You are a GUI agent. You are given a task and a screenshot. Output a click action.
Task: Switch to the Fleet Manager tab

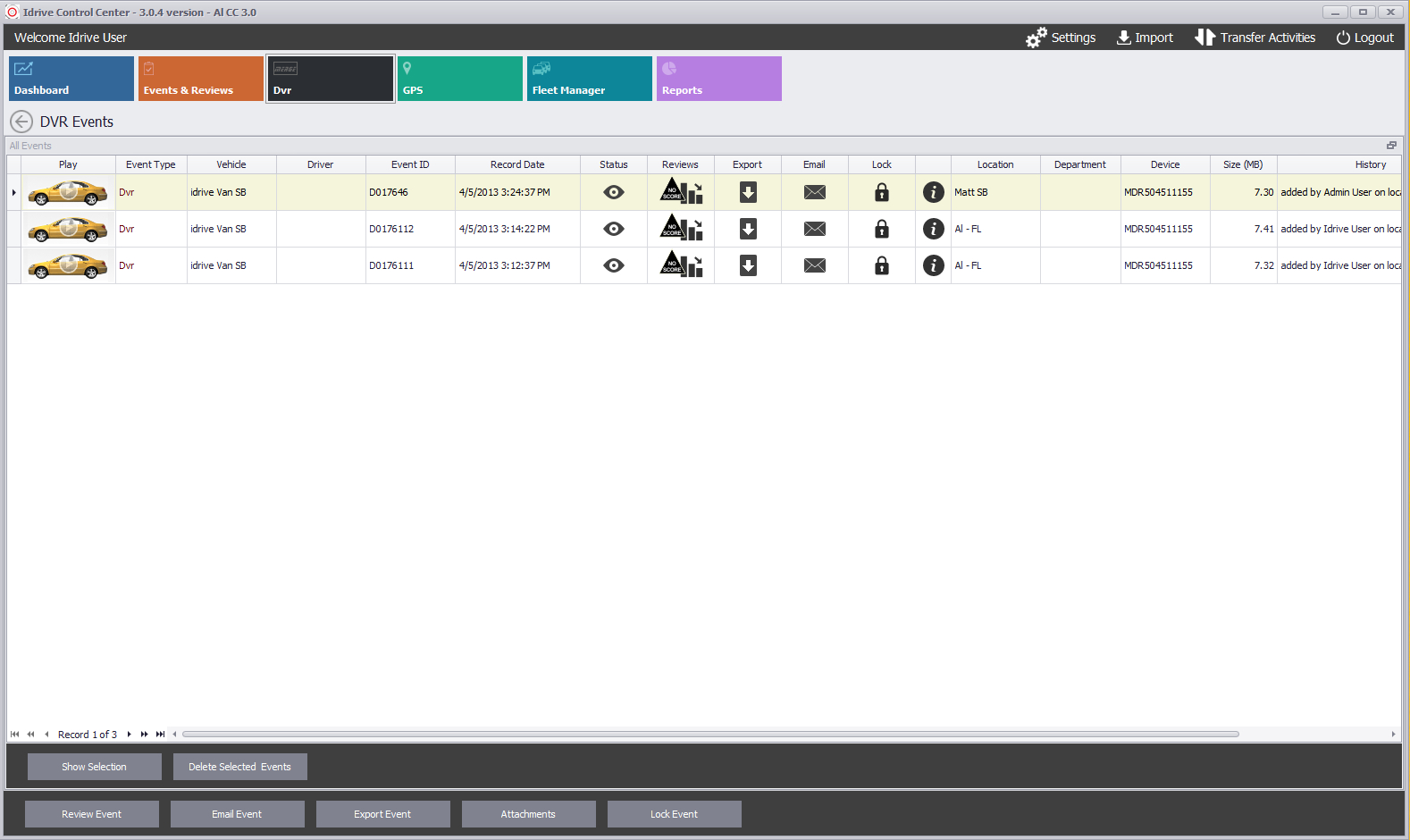point(589,79)
